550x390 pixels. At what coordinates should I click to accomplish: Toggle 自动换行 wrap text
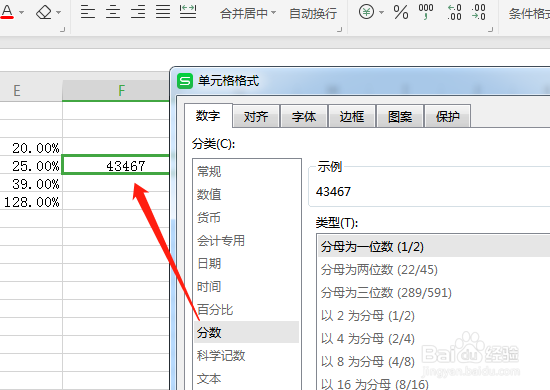coord(313,13)
